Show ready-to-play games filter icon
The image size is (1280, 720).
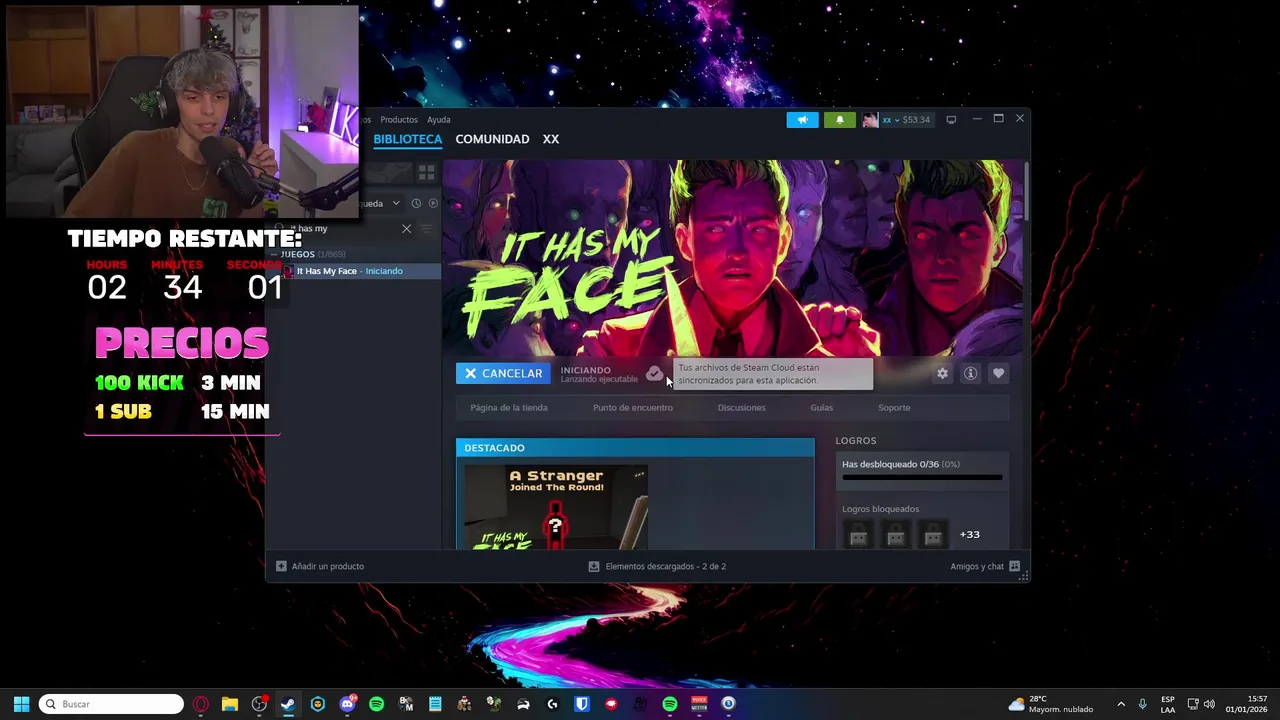433,203
